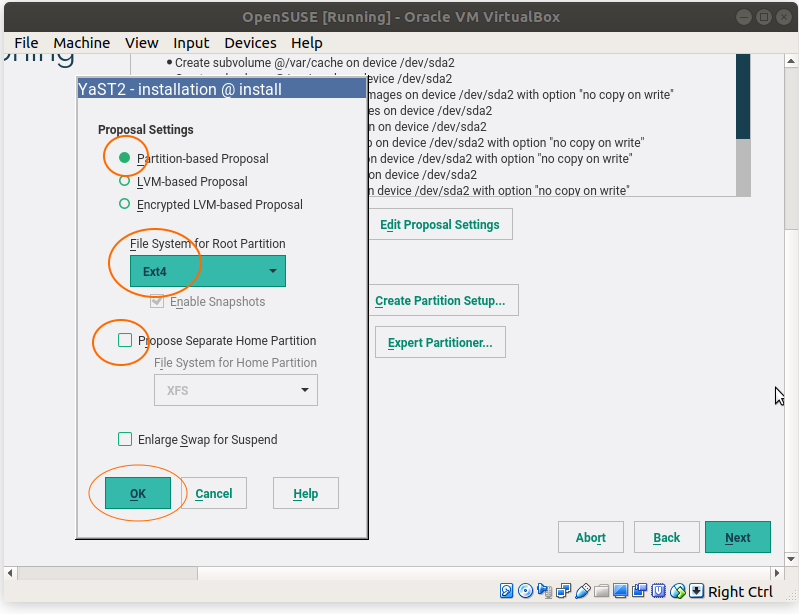Click the shared folders status icon
Screen dimensions: 799x614
coord(602,591)
